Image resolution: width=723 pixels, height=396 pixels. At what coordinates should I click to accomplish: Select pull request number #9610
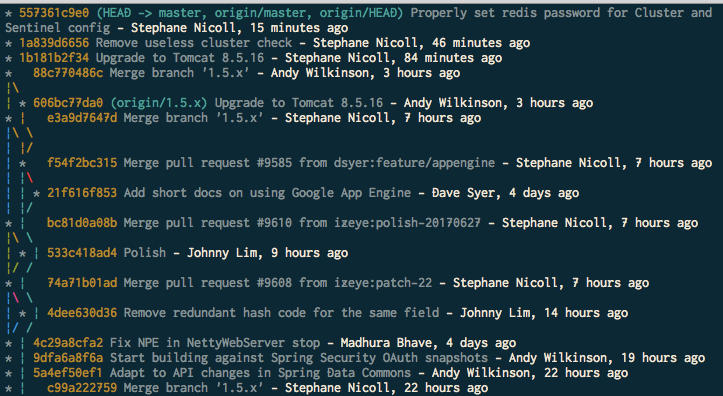(274, 223)
